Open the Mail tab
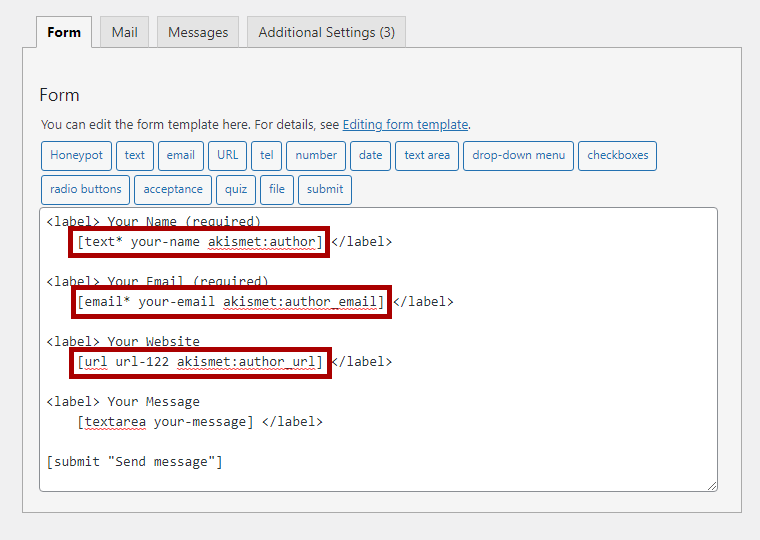The image size is (760, 540). click(125, 32)
